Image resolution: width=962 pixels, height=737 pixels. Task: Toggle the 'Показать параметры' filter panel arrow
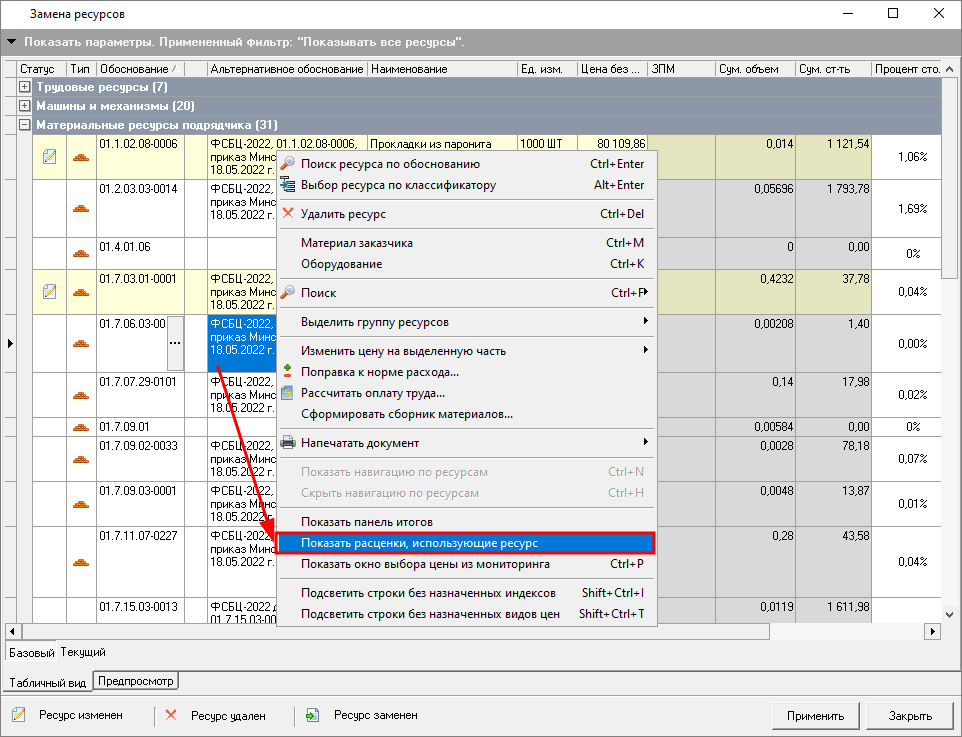tap(11, 43)
